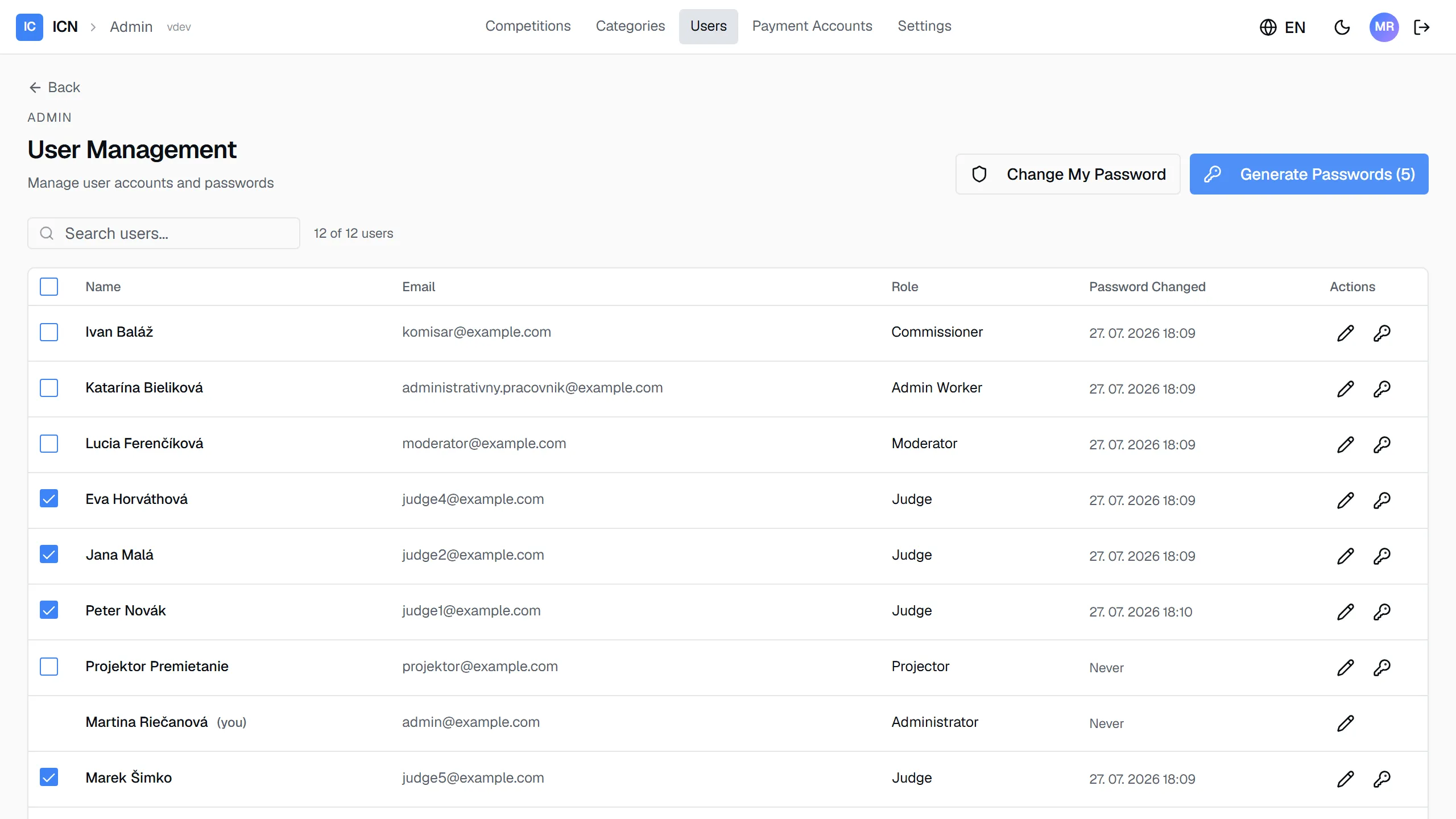1456x819 pixels.
Task: Click key icon for Eva Horváthová
Action: click(x=1382, y=500)
